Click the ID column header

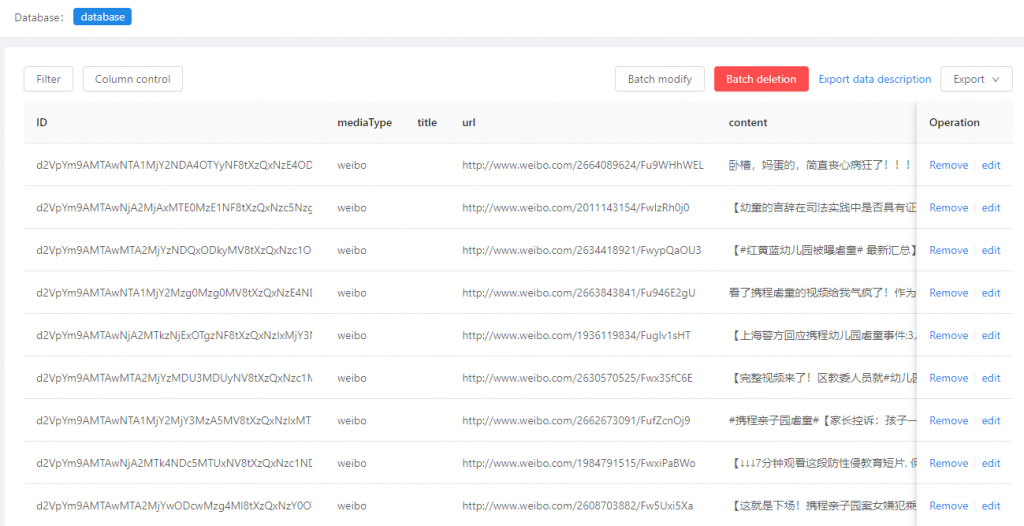42,122
